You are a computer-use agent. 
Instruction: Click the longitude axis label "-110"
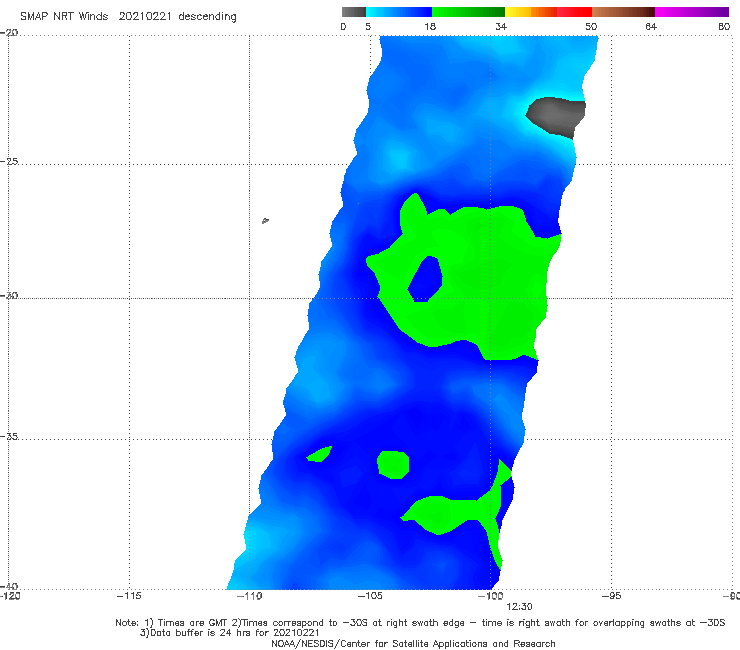[249, 596]
